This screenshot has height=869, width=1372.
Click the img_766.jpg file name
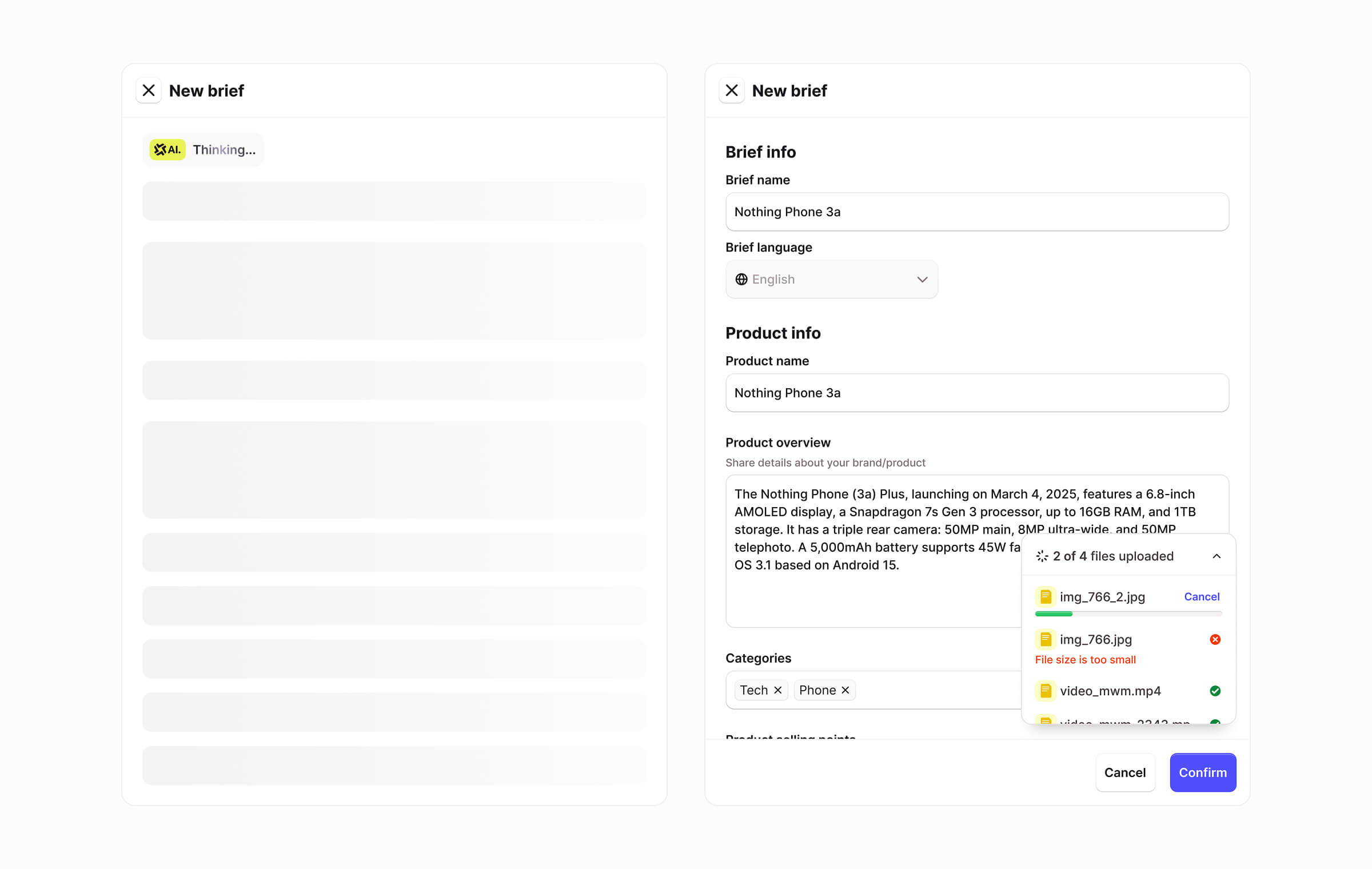click(x=1095, y=640)
